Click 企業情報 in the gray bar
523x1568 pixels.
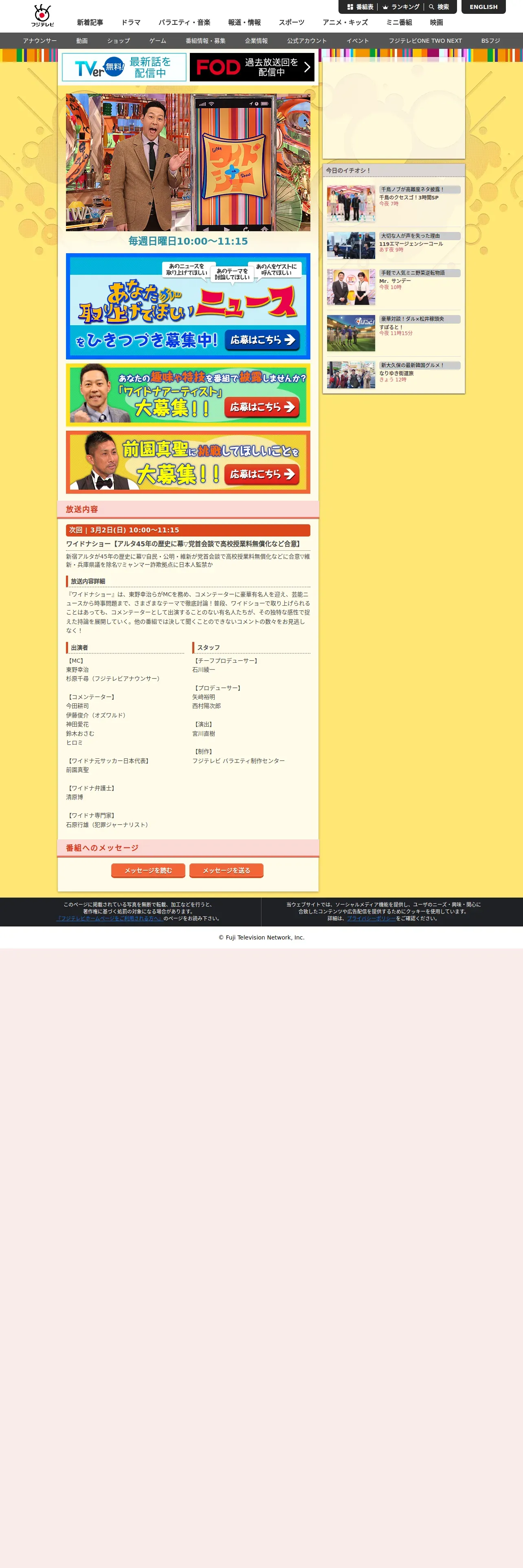256,41
